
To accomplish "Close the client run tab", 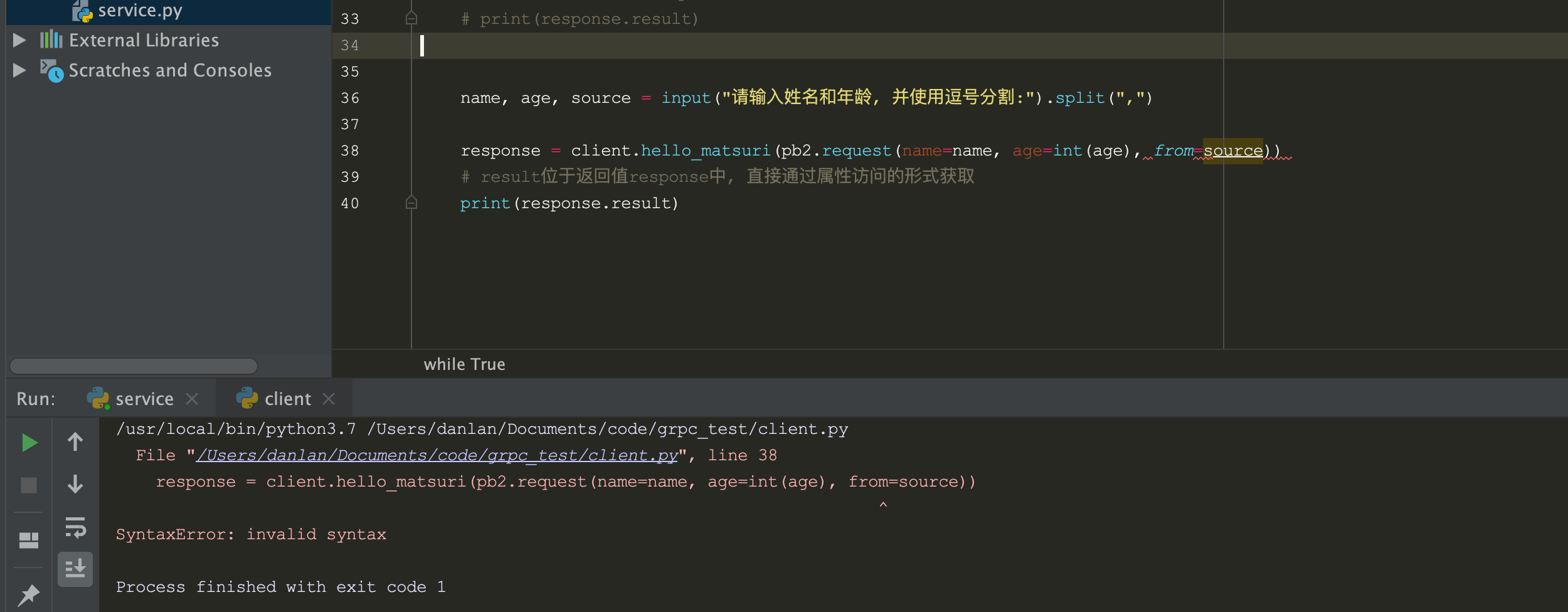I will [x=329, y=399].
